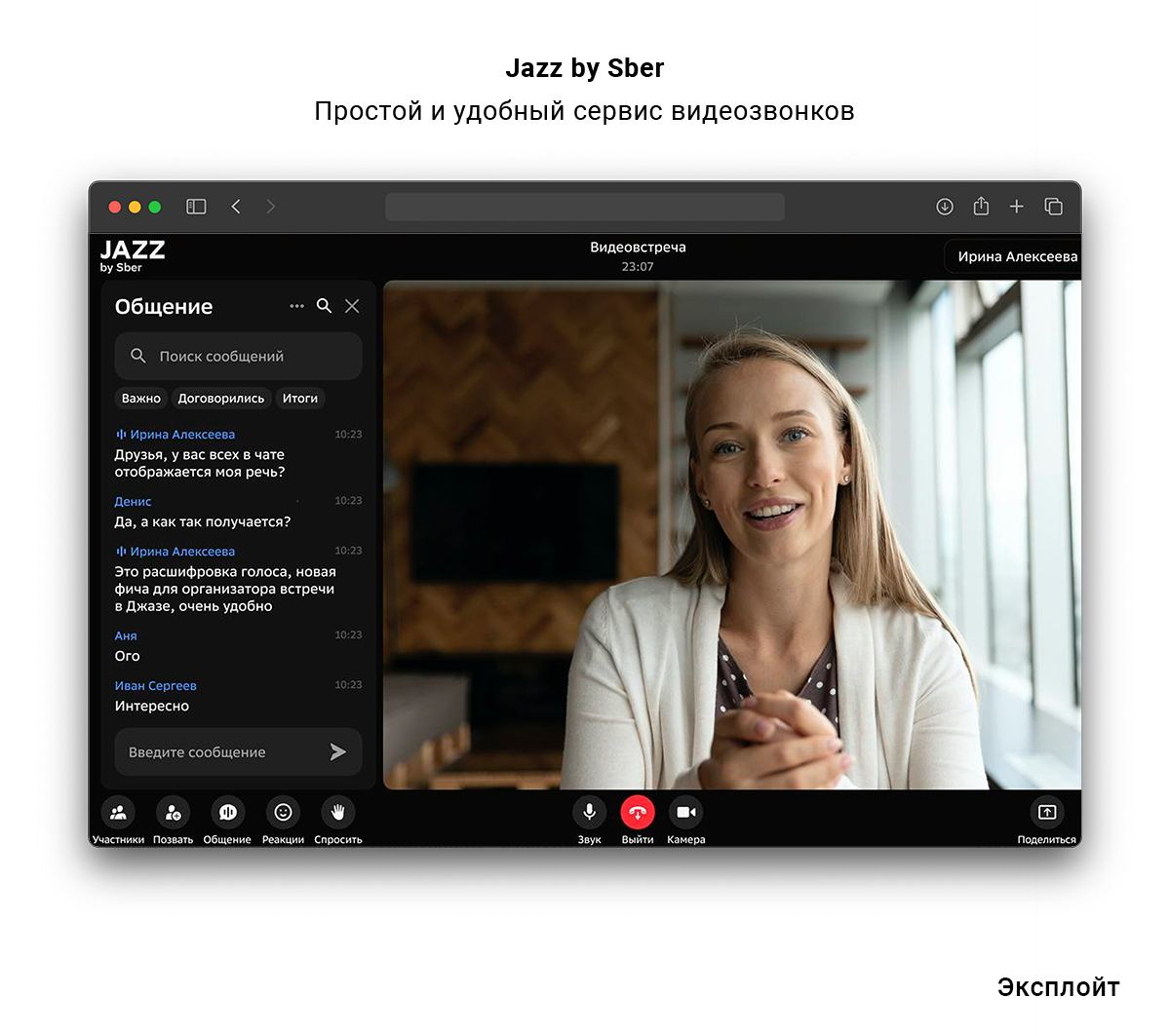This screenshot has width=1170, height=1036.
Task: Click the message 'Интересно'
Action: (152, 706)
